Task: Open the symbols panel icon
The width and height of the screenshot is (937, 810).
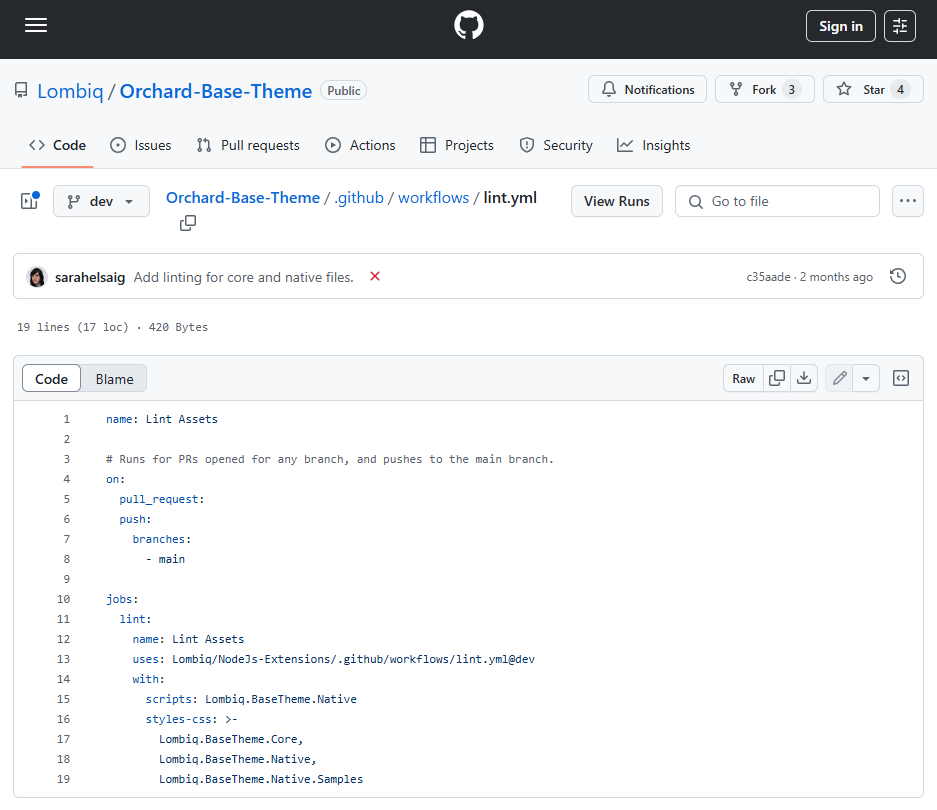Action: point(901,378)
